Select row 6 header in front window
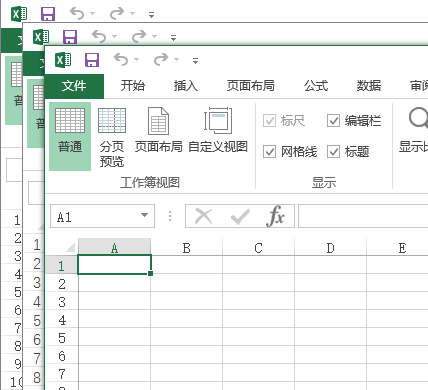The width and height of the screenshot is (428, 390). click(61, 356)
